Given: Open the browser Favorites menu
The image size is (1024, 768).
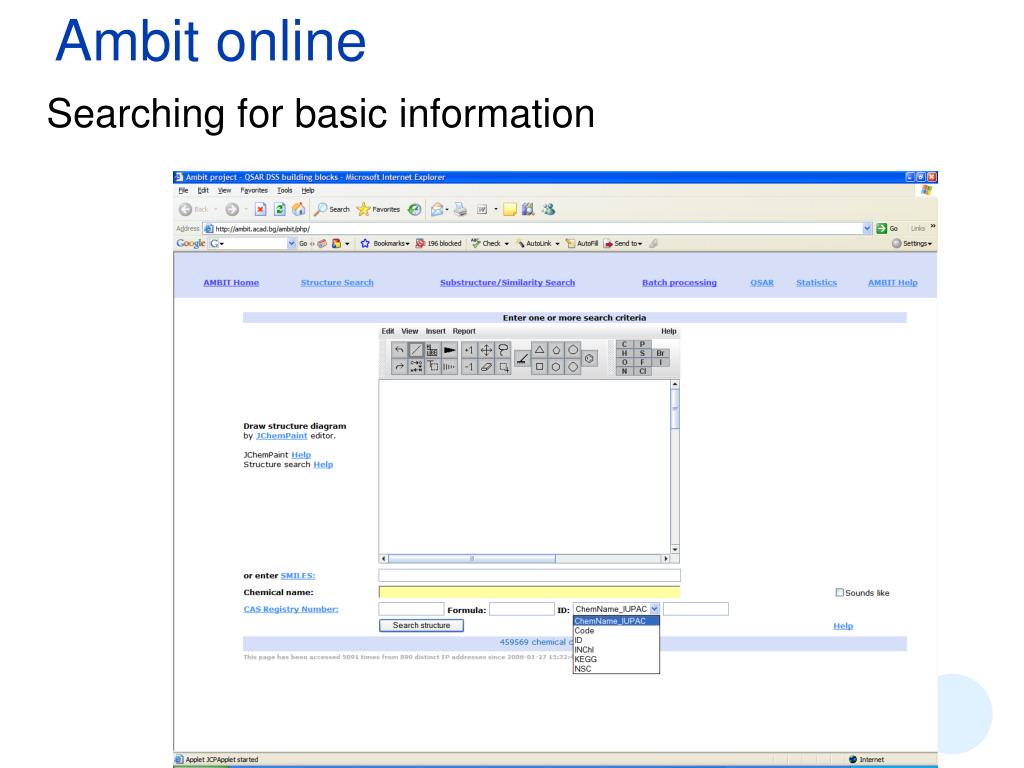Looking at the screenshot, I should (x=254, y=191).
